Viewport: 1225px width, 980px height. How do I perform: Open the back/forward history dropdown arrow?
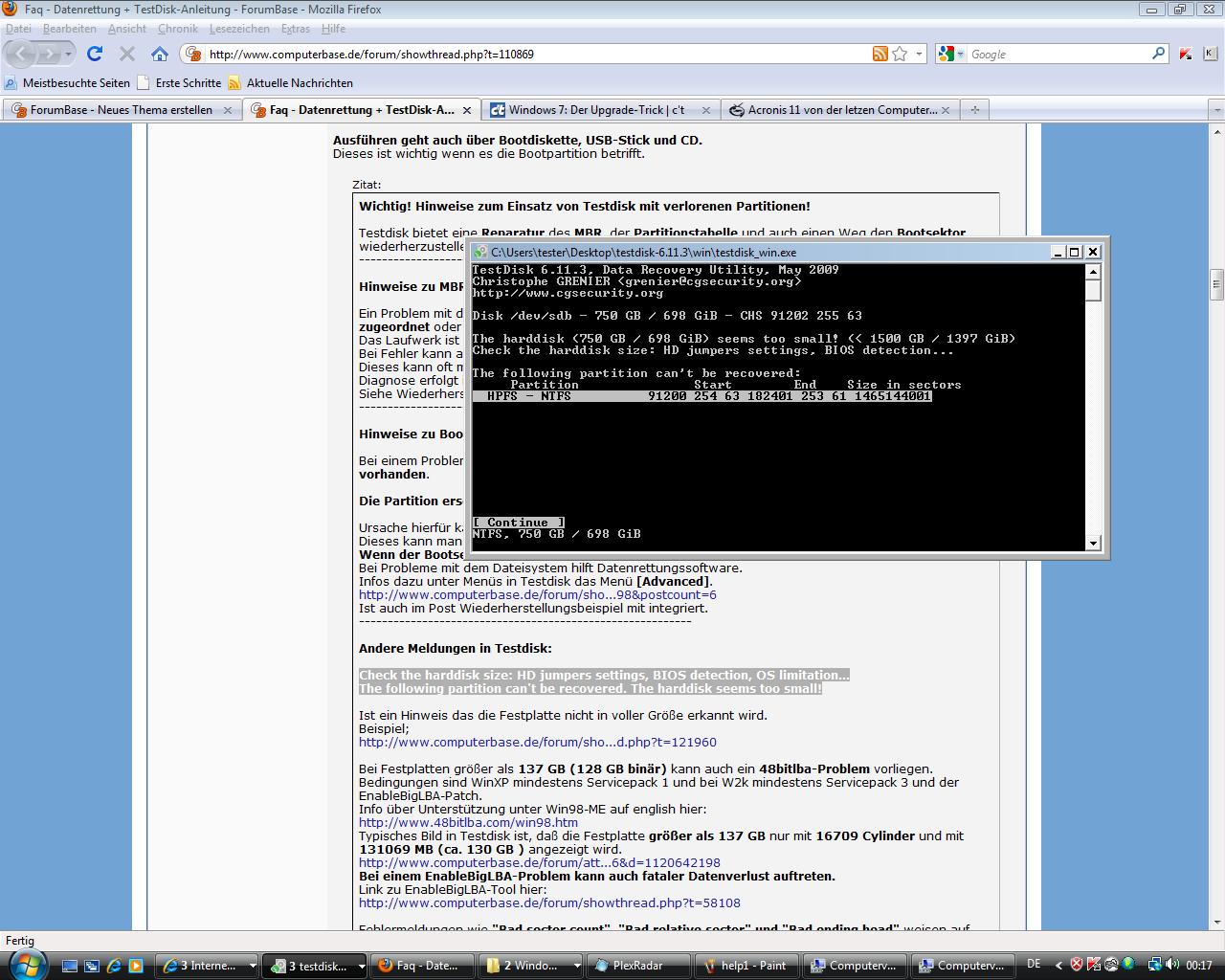[x=68, y=54]
